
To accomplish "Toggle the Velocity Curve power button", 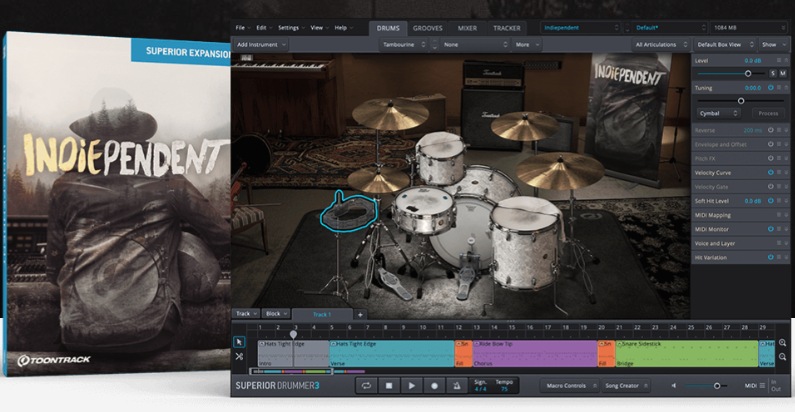I will click(771, 173).
